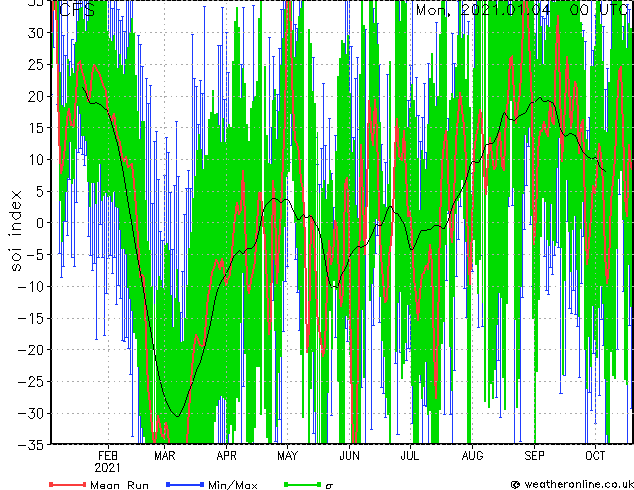This screenshot has height=490, width=634.
Task: Click the MAR axis label
Action: [165, 456]
